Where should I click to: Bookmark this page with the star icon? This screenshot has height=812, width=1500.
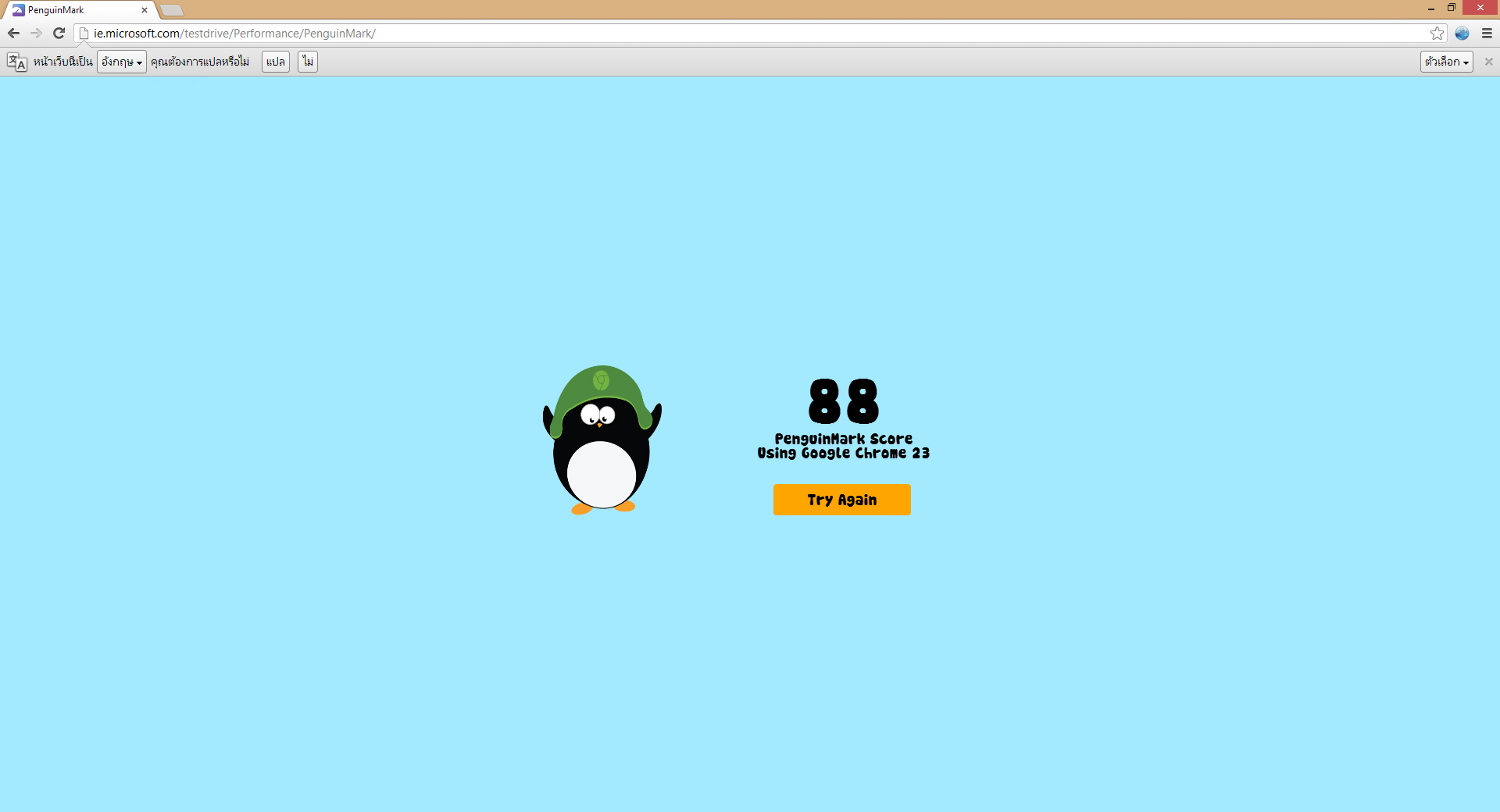click(x=1437, y=33)
